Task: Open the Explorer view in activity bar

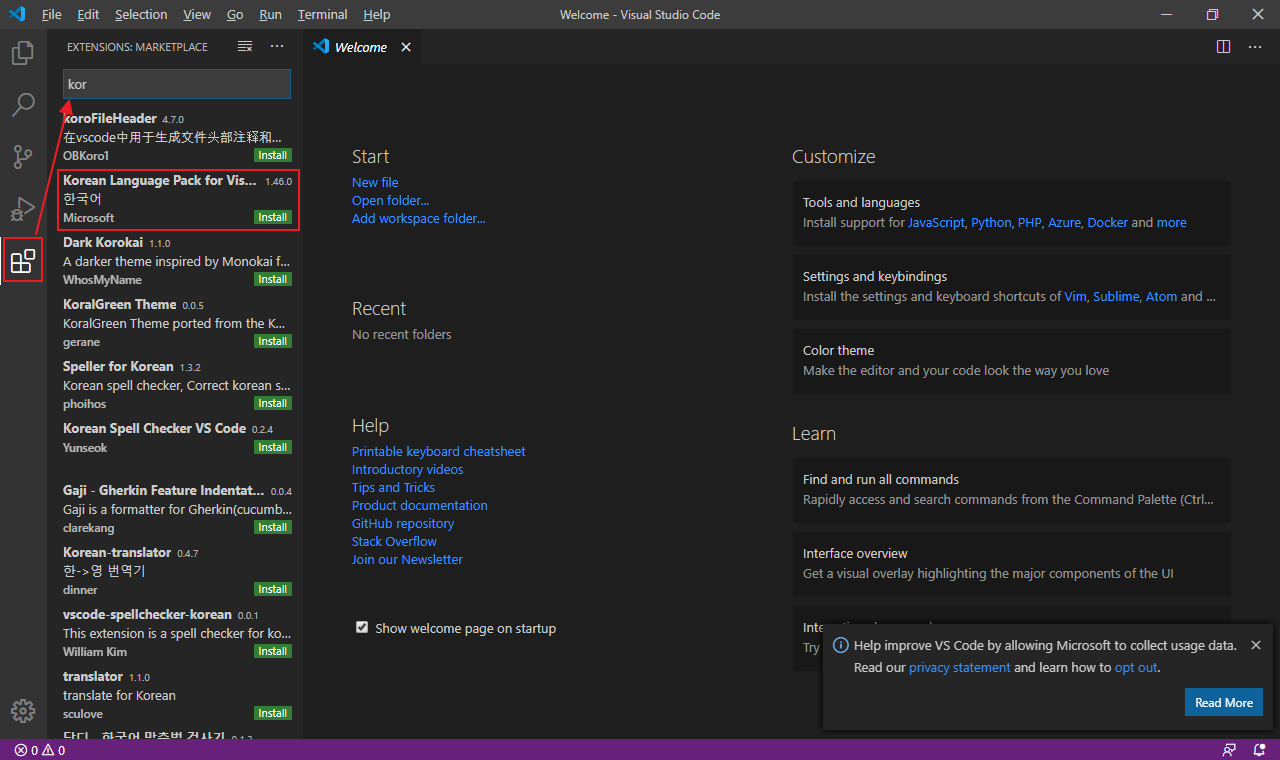Action: coord(23,52)
